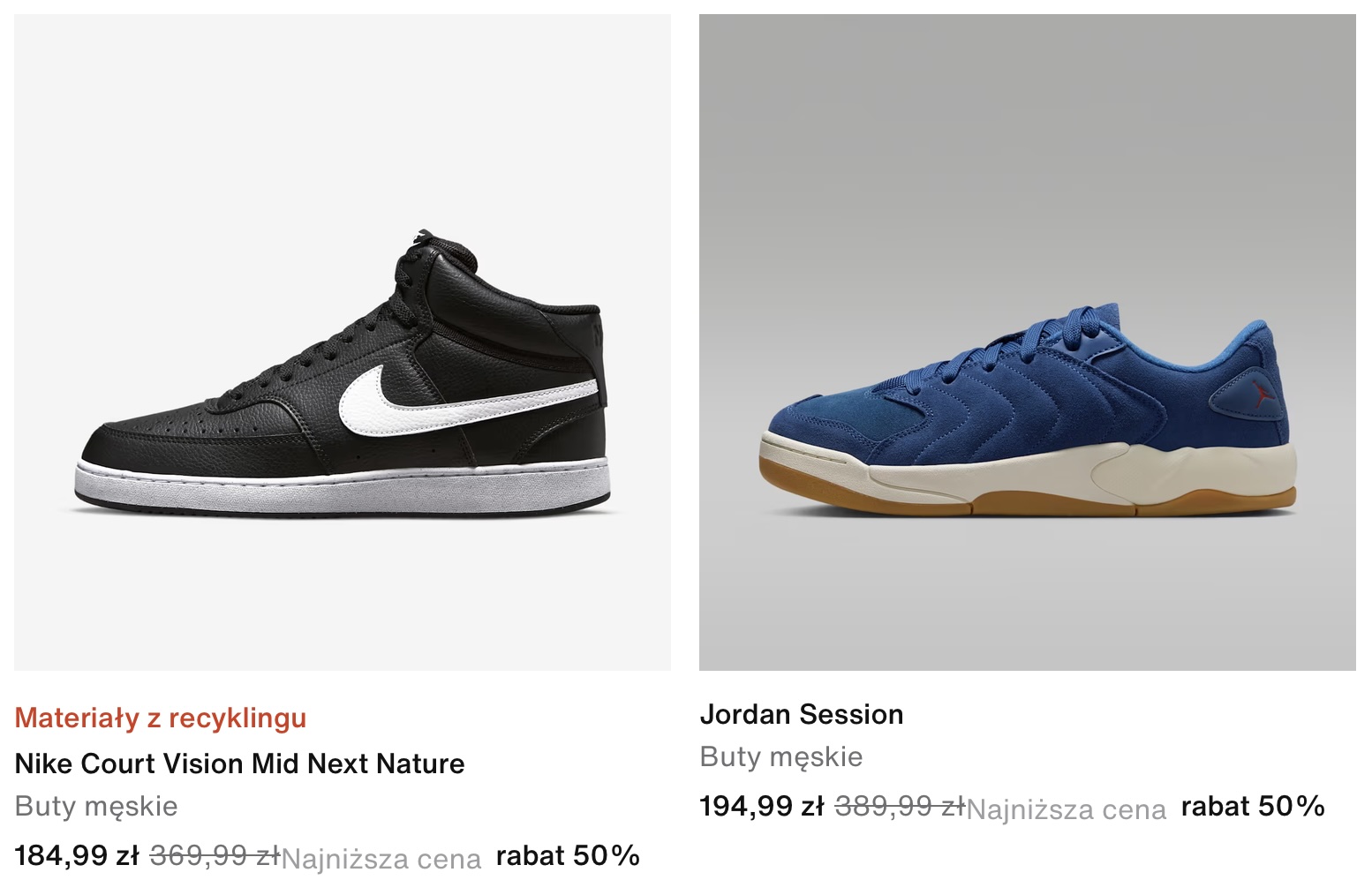Select the Materiały z recyklingu label
This screenshot has width=1372, height=895.
[x=161, y=718]
